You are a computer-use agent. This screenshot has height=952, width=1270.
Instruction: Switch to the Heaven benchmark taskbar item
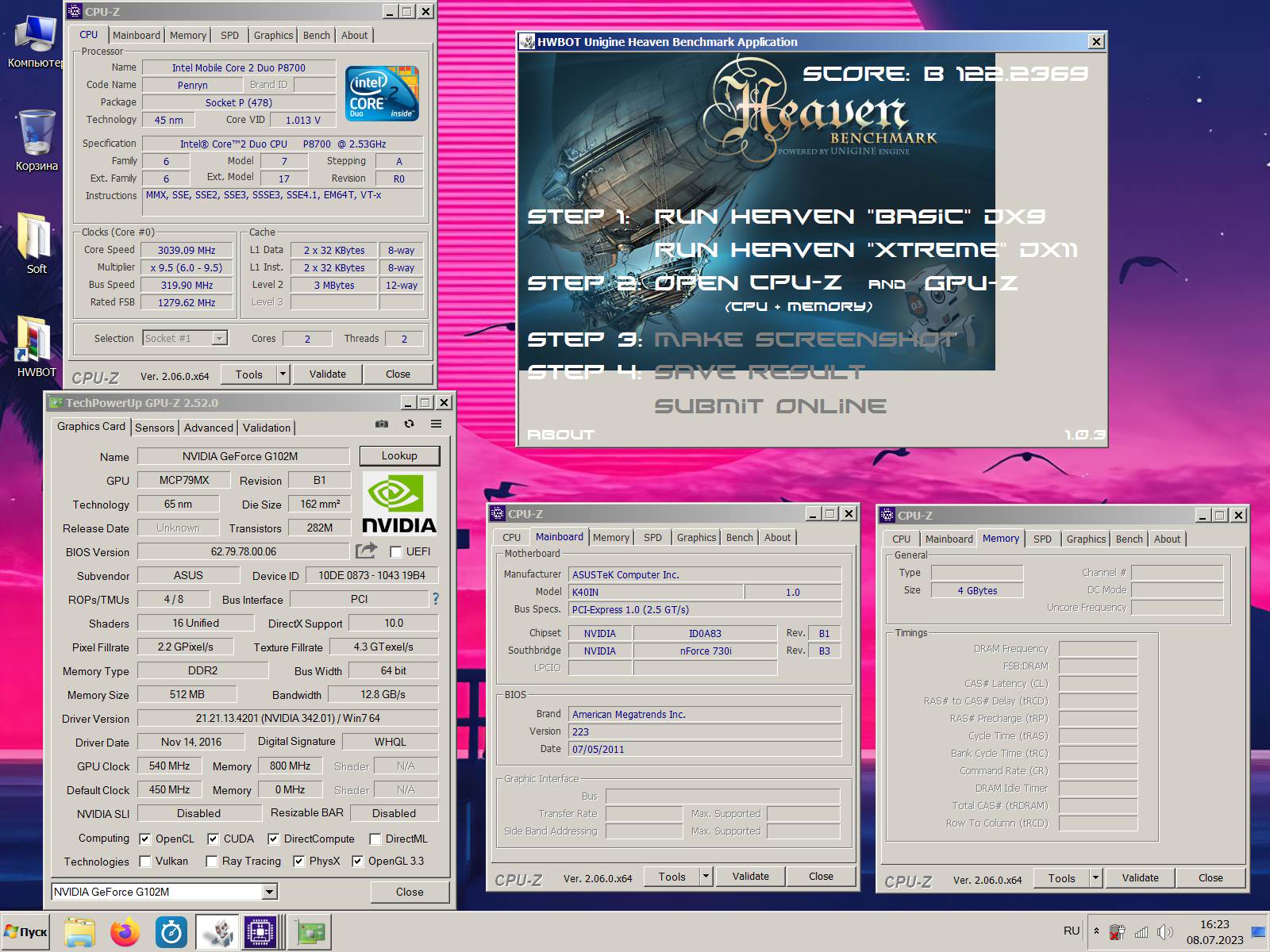point(217,932)
